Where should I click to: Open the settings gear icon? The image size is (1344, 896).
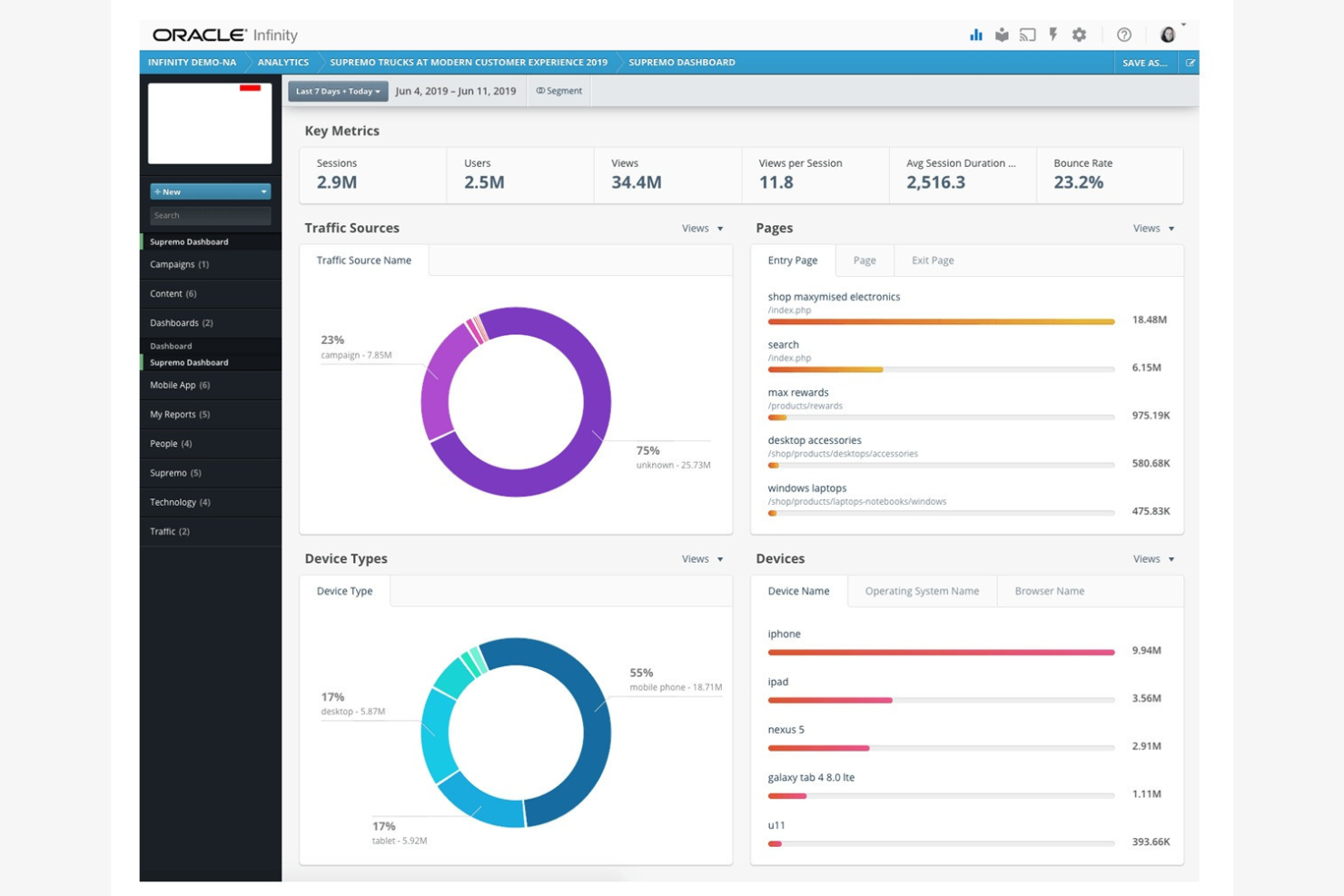point(1080,35)
